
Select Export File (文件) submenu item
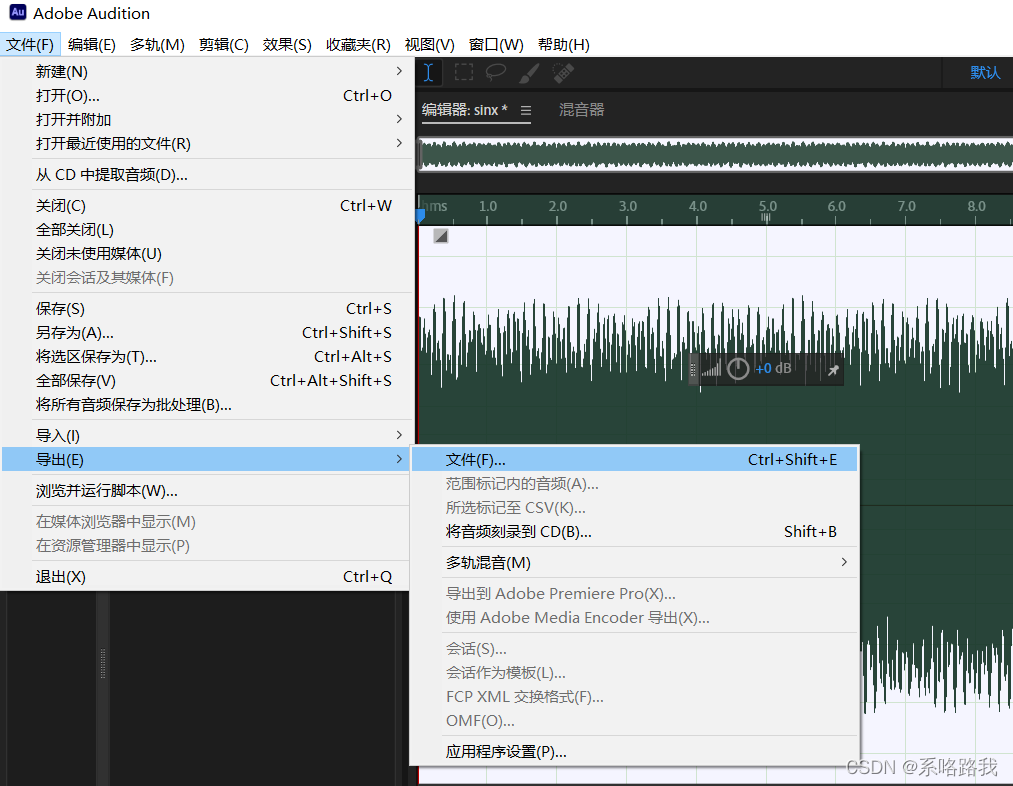pyautogui.click(x=634, y=459)
